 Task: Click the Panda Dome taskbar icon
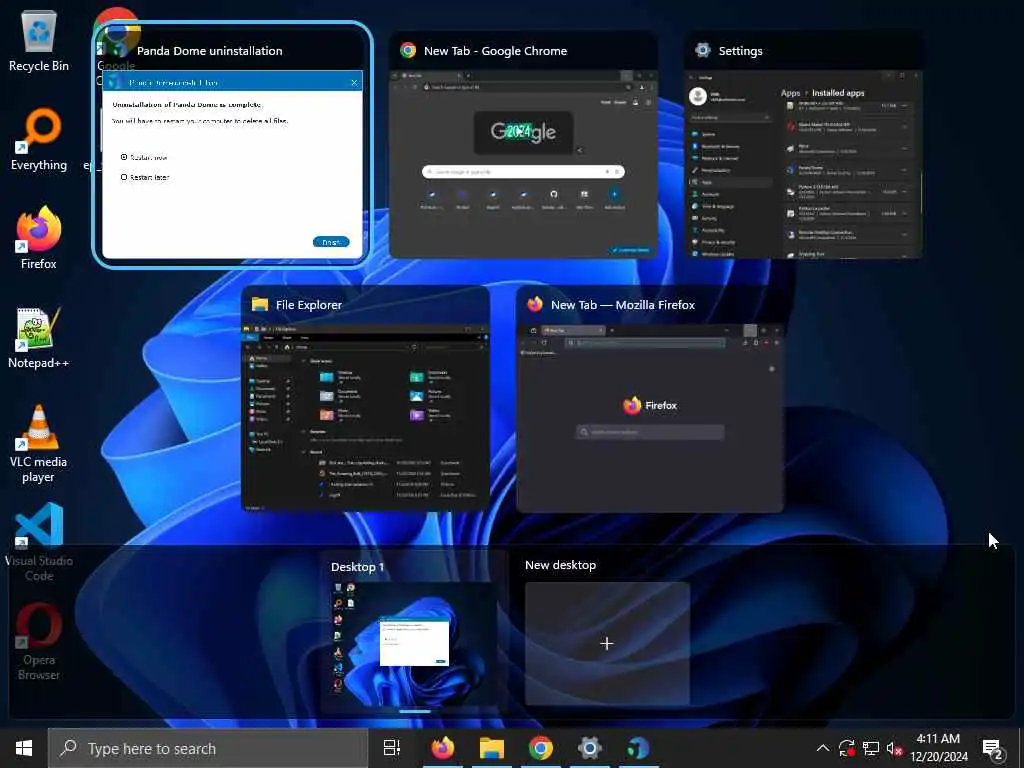[639, 748]
